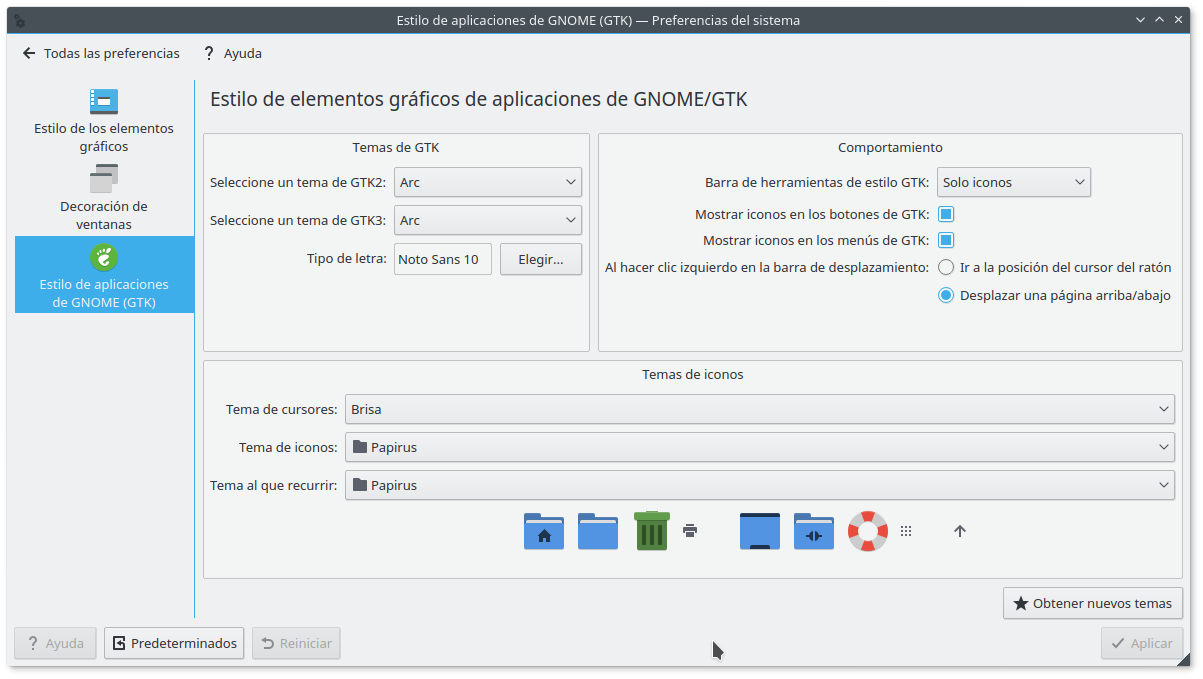This screenshot has height=679, width=1203.
Task: Click the up arrow preview icon
Action: [x=960, y=531]
